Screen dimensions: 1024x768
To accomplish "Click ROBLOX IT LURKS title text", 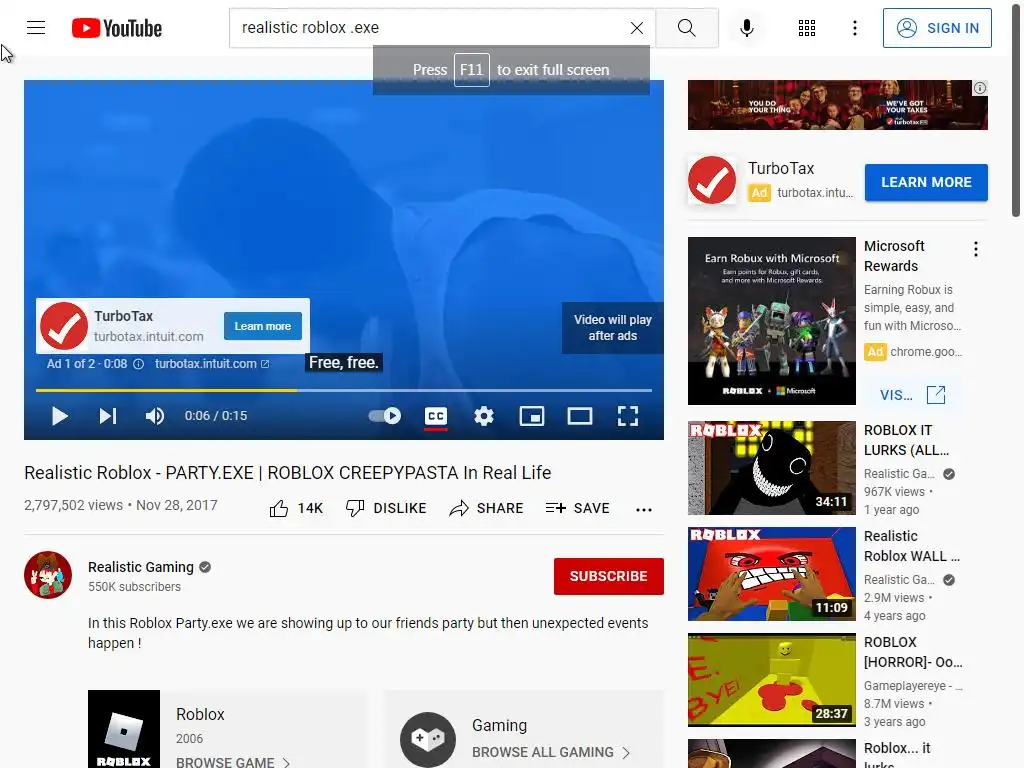I will coord(906,440).
